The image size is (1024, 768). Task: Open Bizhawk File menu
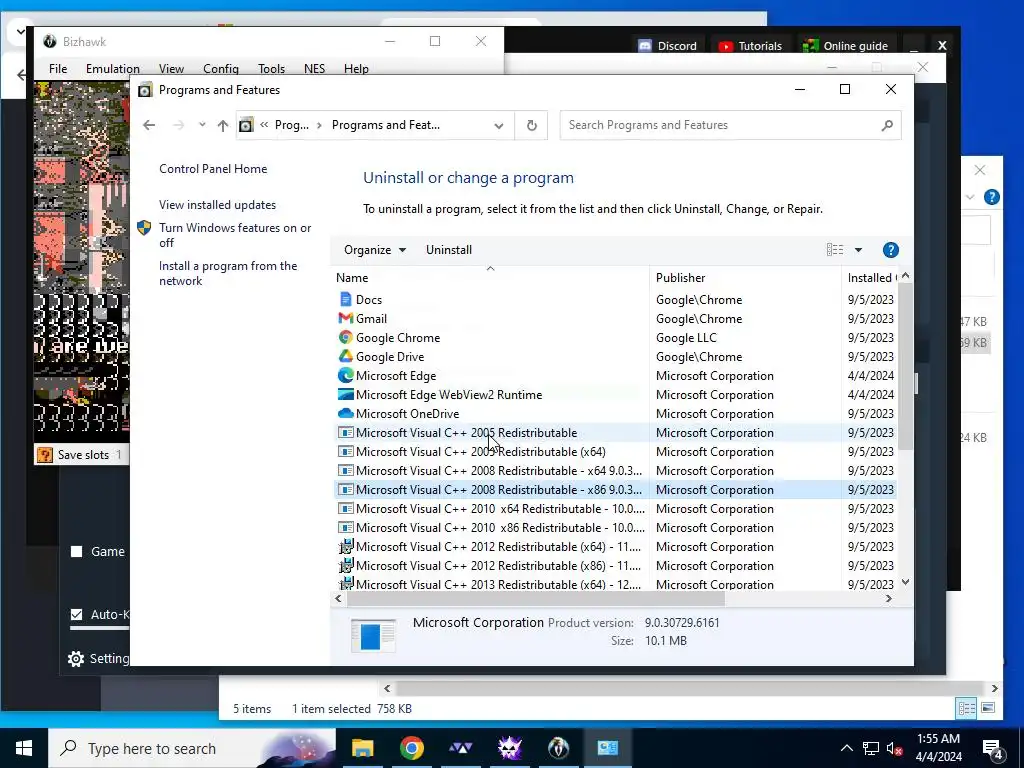coord(58,69)
